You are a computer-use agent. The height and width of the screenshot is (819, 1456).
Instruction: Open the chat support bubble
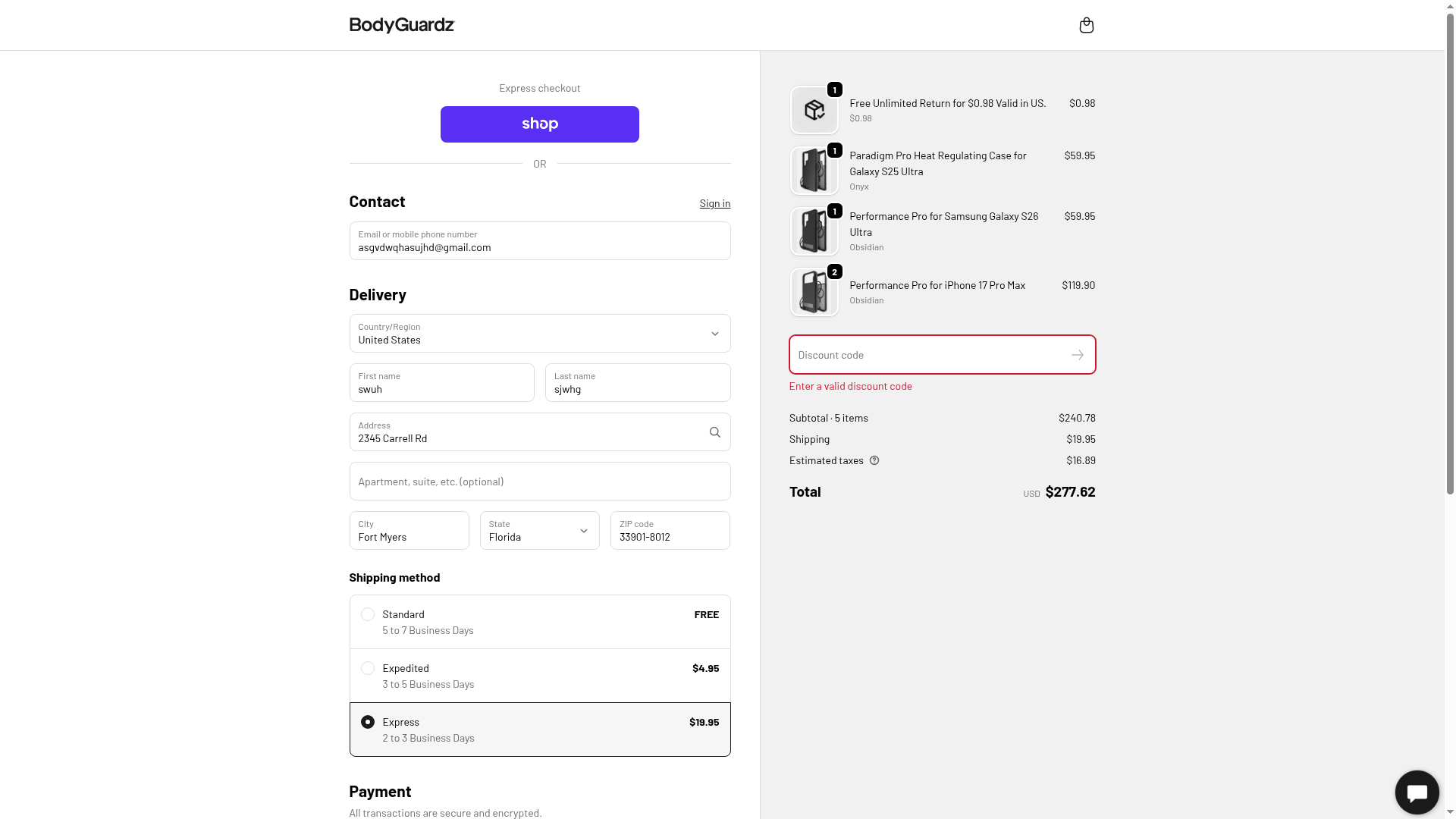coord(1417,792)
